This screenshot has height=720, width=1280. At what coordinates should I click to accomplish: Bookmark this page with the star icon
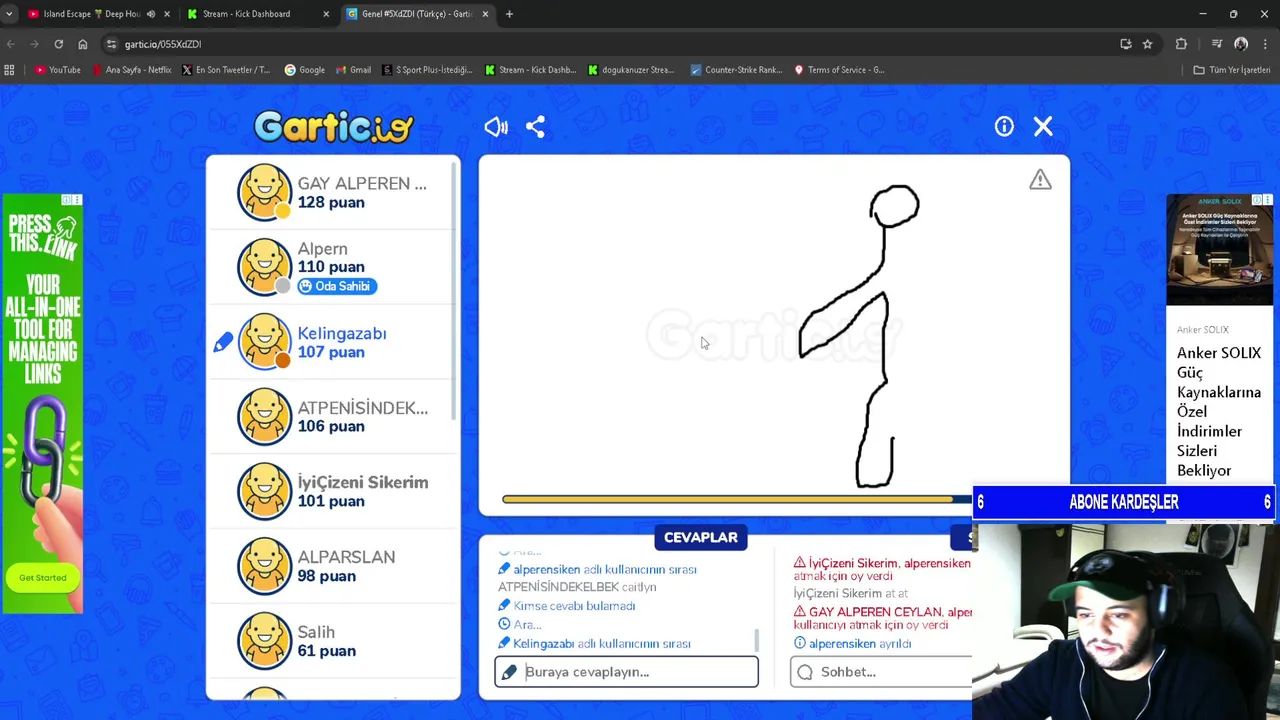coord(1147,44)
